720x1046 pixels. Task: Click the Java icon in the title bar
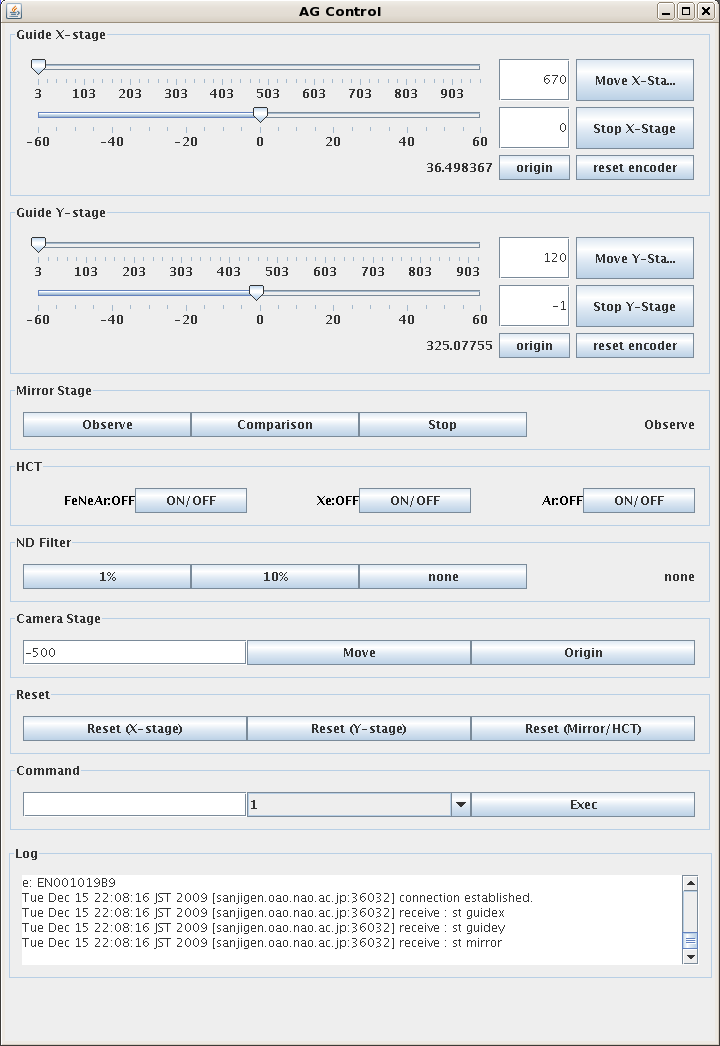coord(13,11)
